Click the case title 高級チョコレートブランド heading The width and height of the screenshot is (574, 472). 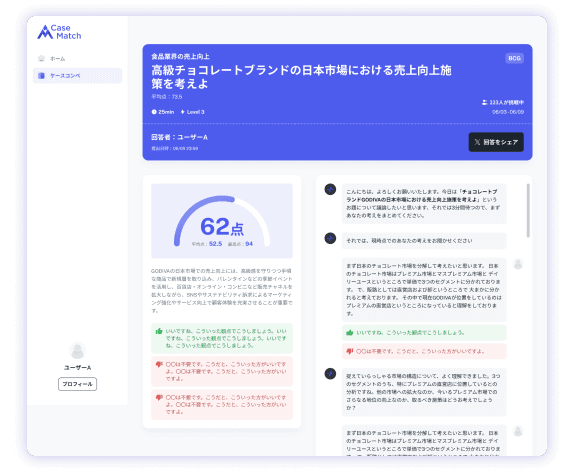[301, 77]
